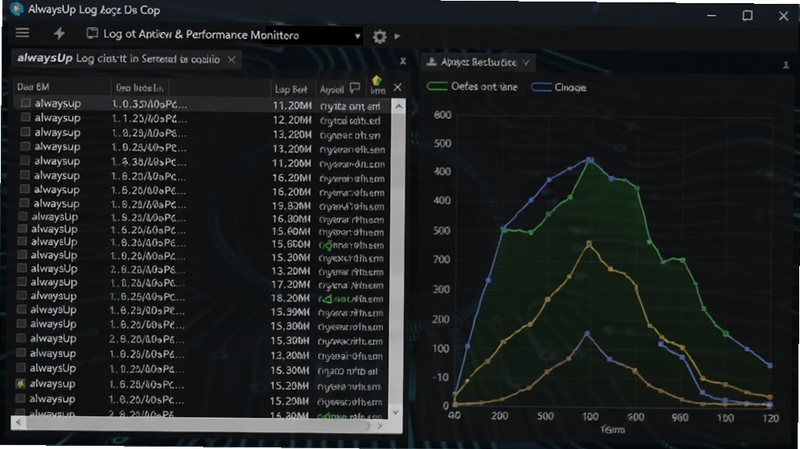Tick the checkbox in the 15.90M row
This screenshot has height=449, width=800.
tap(21, 309)
